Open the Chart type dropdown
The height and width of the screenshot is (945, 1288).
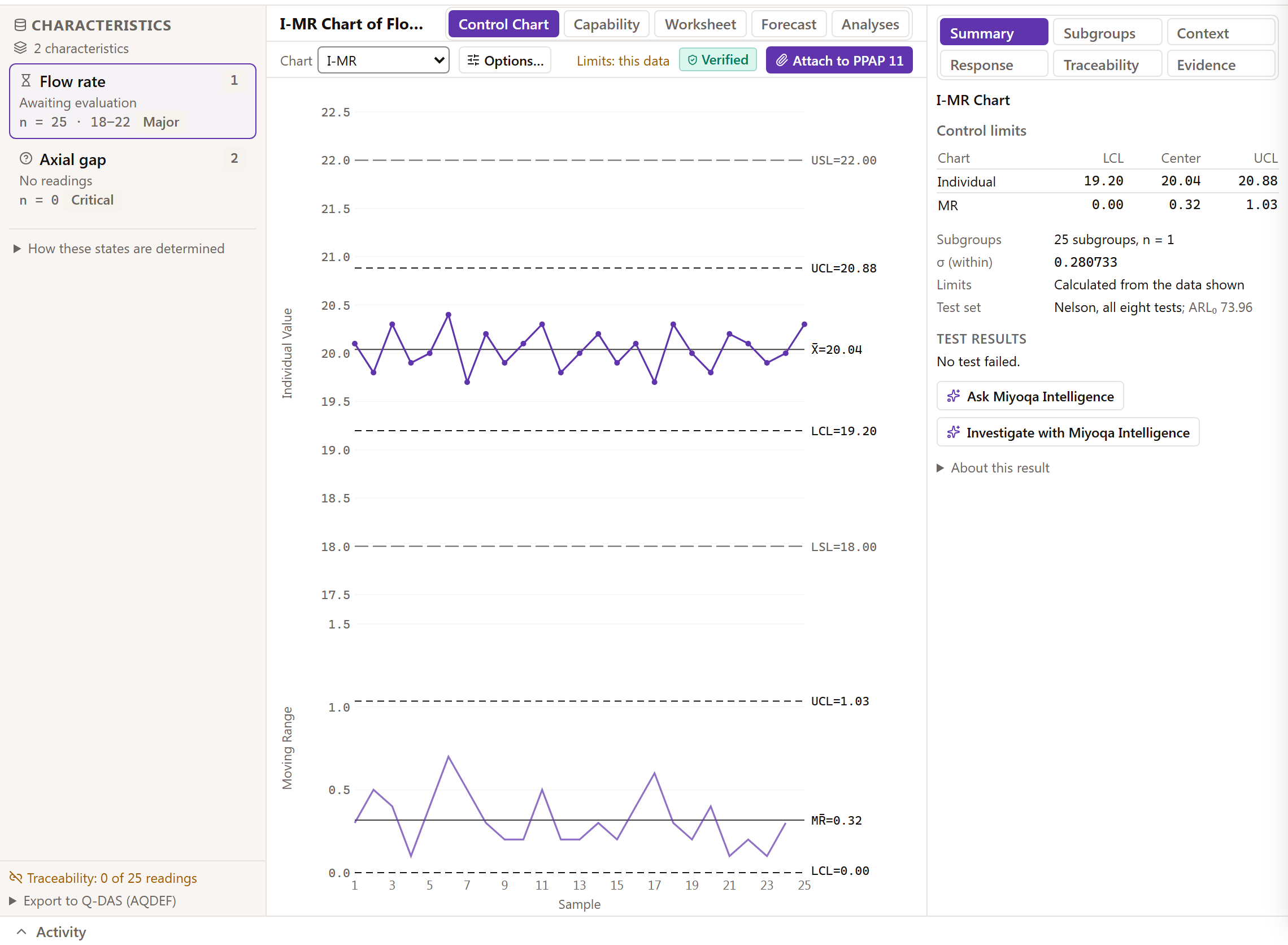click(383, 60)
